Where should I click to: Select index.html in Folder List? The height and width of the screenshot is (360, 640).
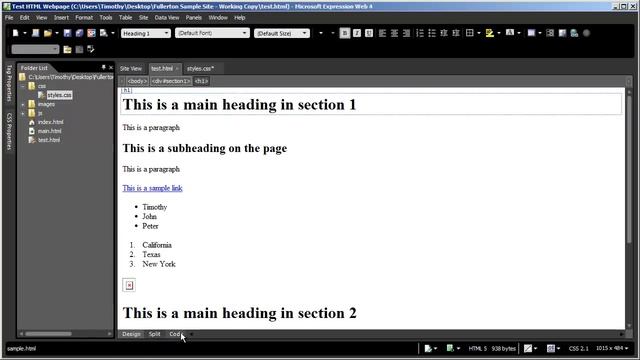point(51,122)
